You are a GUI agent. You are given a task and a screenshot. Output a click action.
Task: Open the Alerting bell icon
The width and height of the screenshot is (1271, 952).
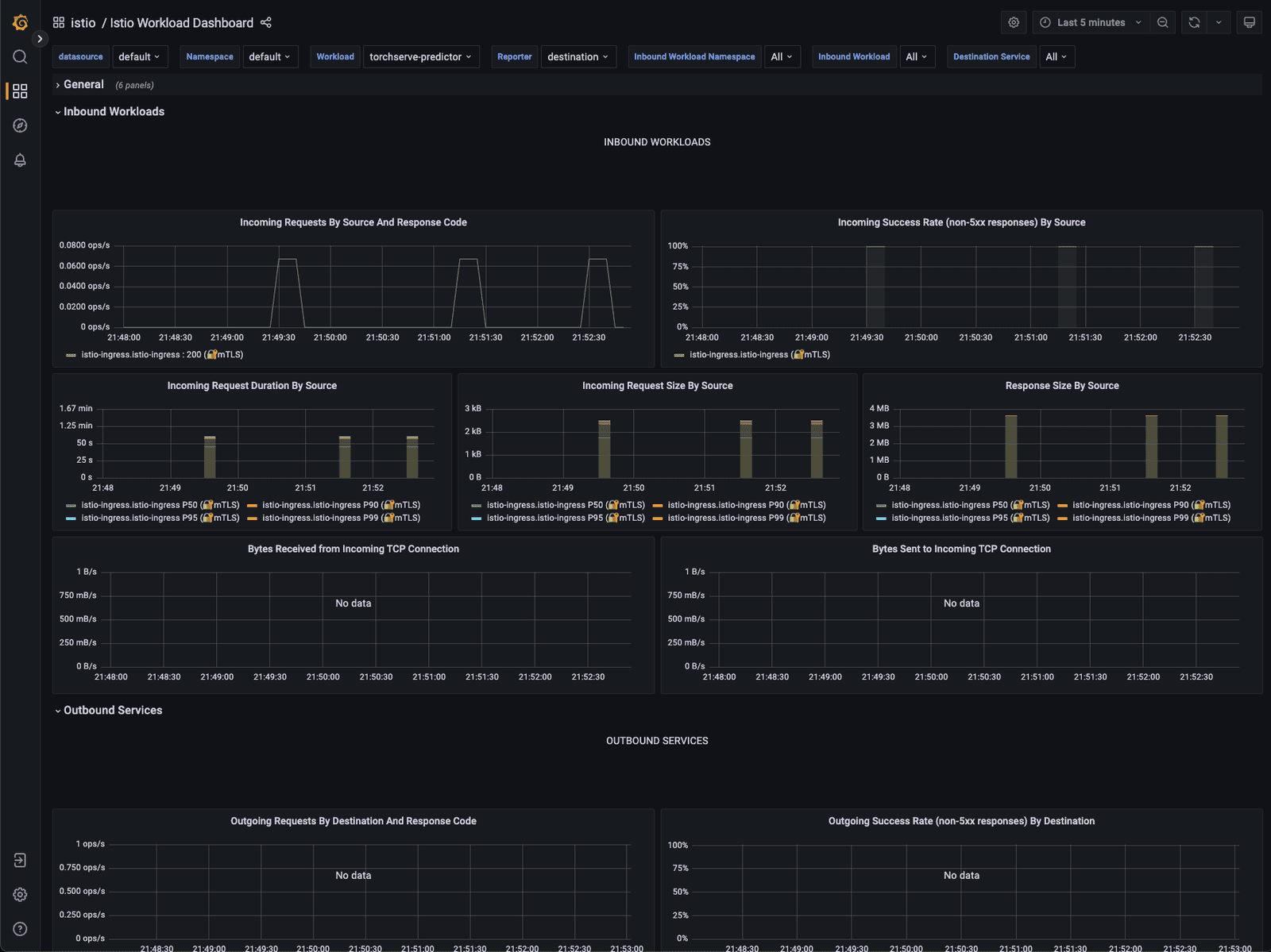click(x=21, y=160)
